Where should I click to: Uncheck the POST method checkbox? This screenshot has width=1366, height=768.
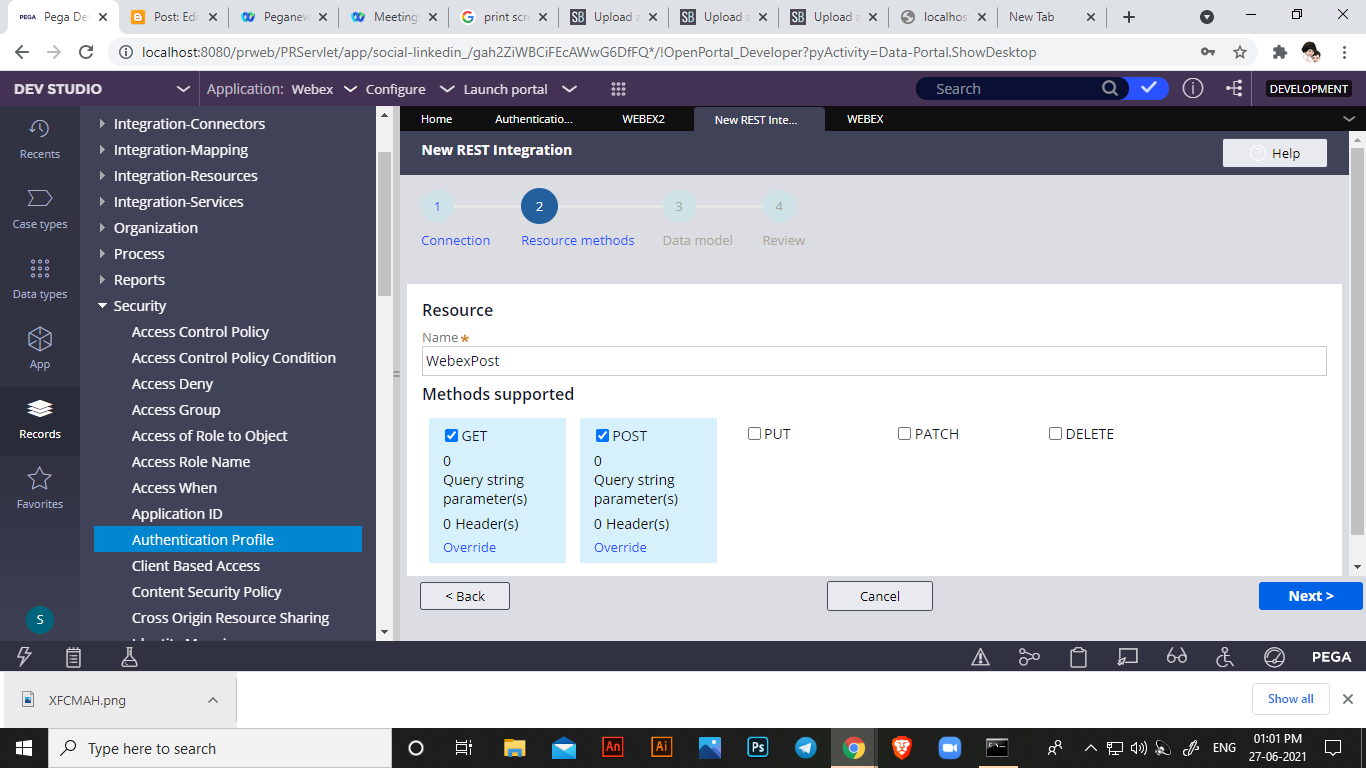point(603,436)
